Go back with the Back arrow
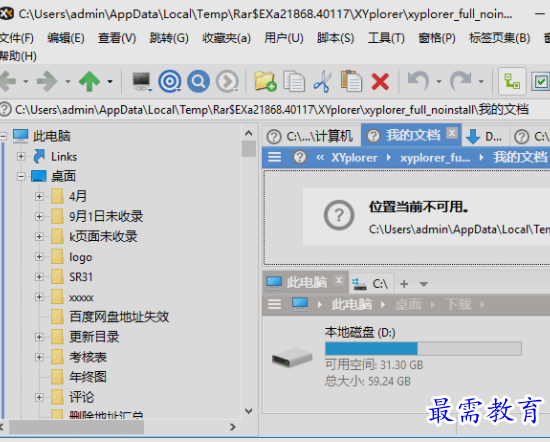Screen dimensions: 550x442 pos(7,81)
